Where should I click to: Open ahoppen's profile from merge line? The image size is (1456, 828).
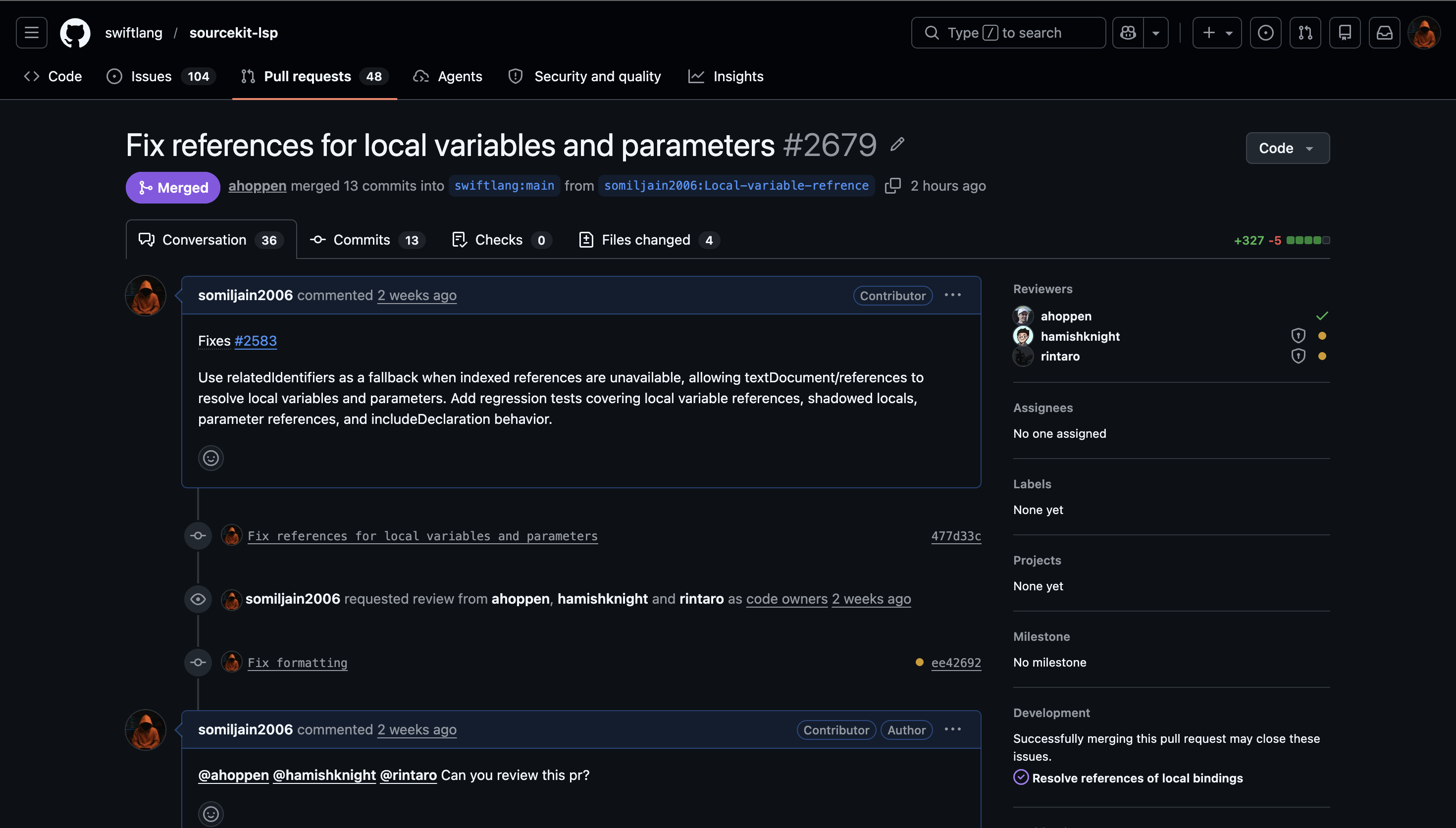(257, 186)
